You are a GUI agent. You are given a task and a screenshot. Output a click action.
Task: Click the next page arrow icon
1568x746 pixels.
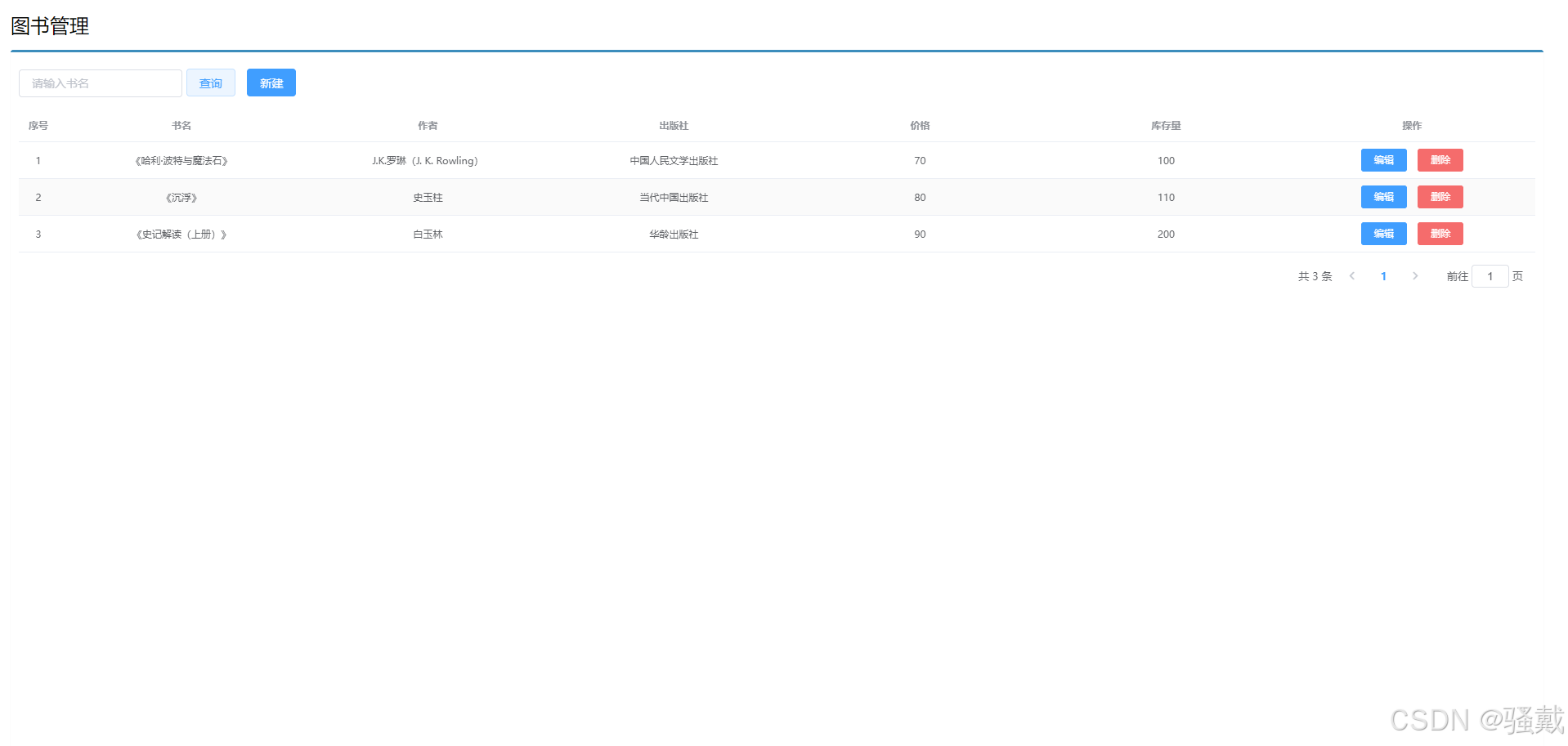1415,276
